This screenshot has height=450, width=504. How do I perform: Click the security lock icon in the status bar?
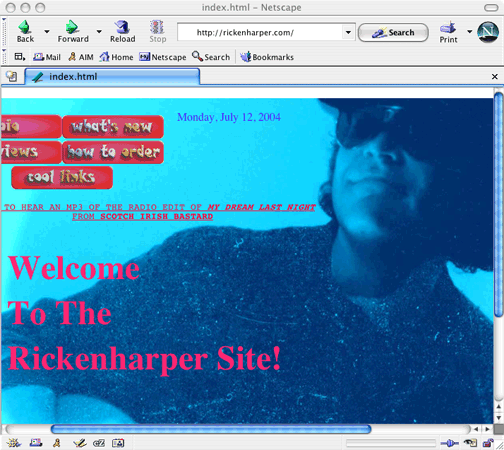point(488,443)
